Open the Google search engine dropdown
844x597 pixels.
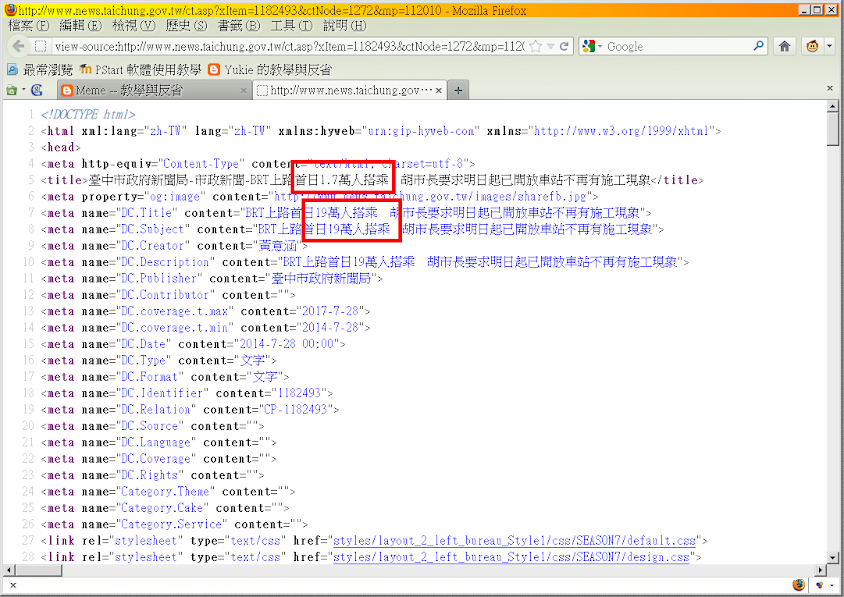tap(591, 47)
